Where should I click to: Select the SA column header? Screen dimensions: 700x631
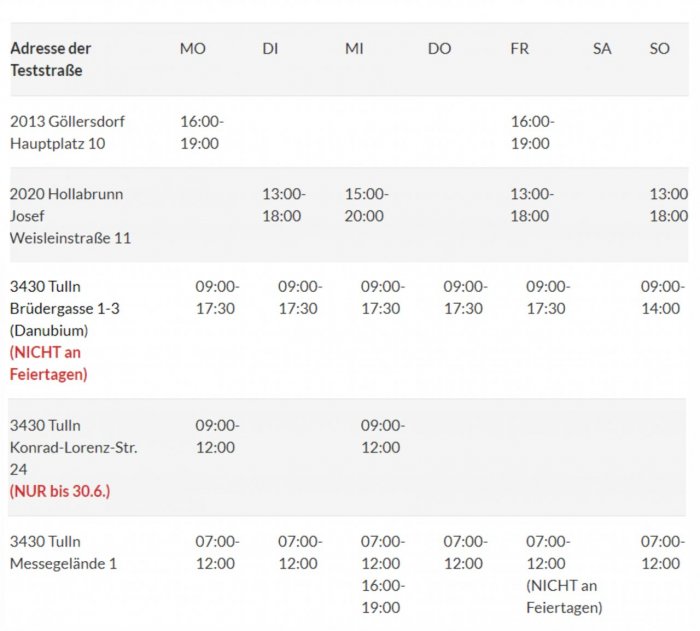coord(602,48)
